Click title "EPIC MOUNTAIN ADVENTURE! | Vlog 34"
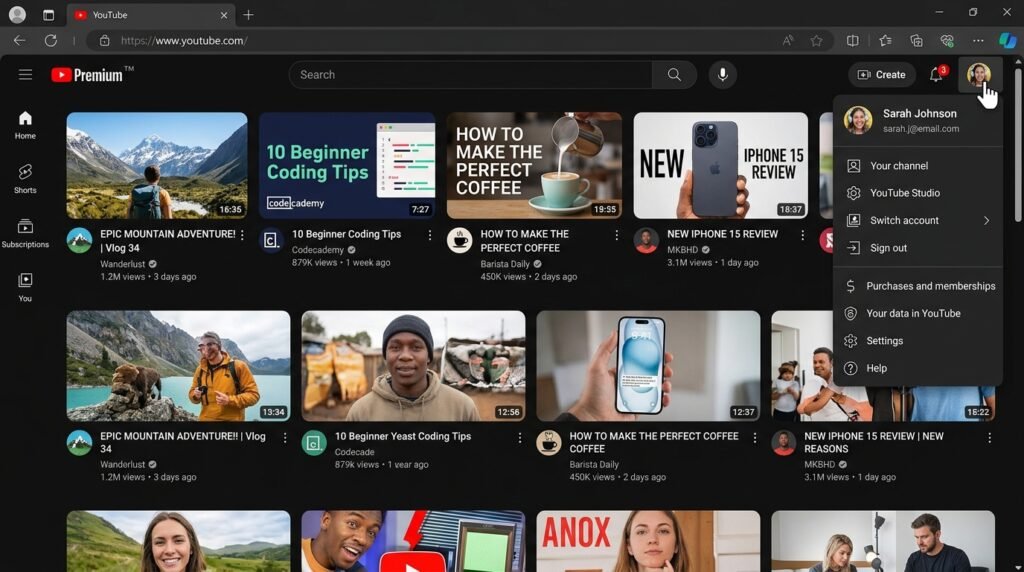The image size is (1024, 572). pos(168,241)
